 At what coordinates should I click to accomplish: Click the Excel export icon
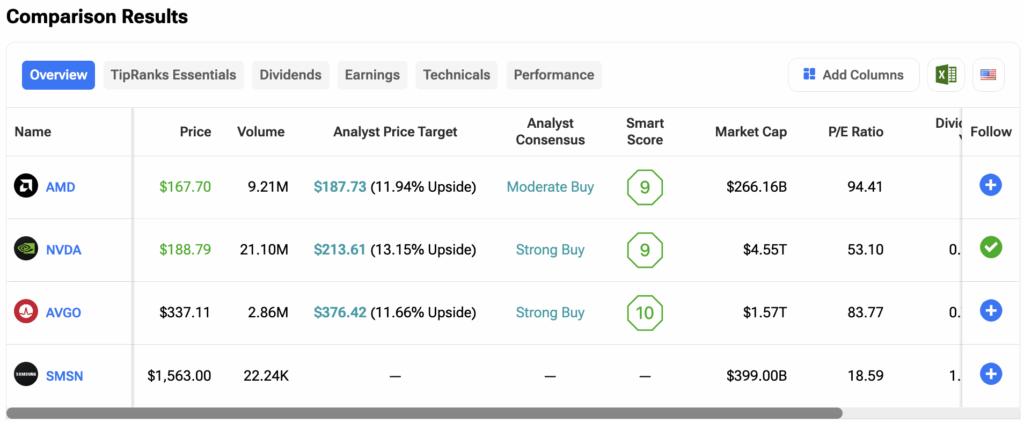pos(945,75)
